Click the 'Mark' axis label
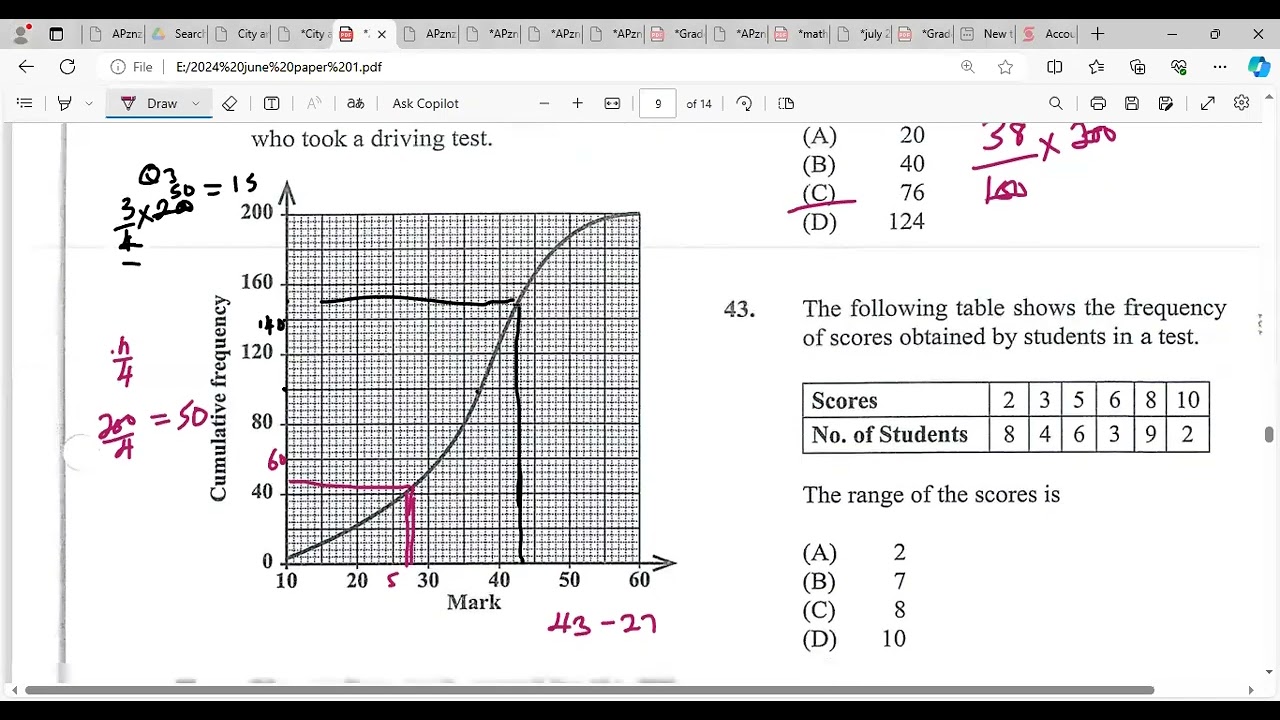This screenshot has height=720, width=1280. click(474, 602)
